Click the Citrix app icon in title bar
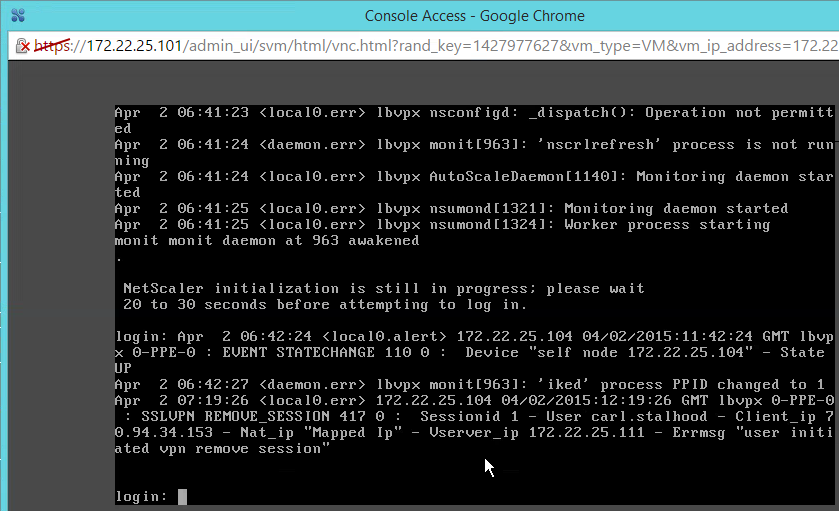Viewport: 839px width, 511px height. pyautogui.click(x=18, y=16)
